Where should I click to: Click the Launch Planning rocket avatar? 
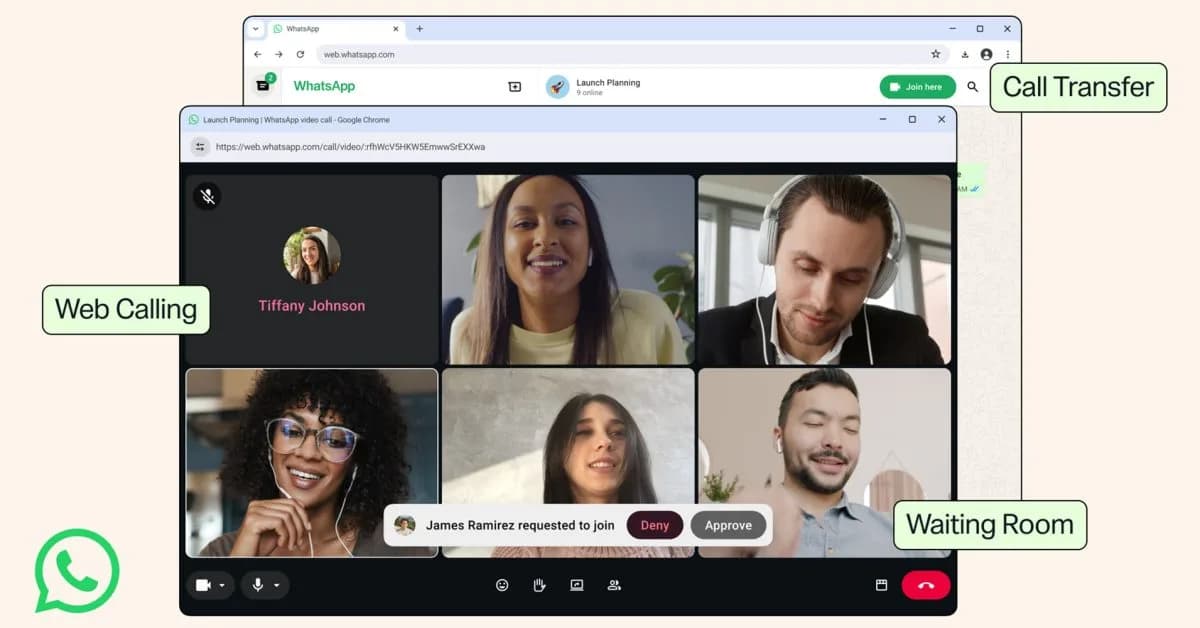click(x=558, y=87)
